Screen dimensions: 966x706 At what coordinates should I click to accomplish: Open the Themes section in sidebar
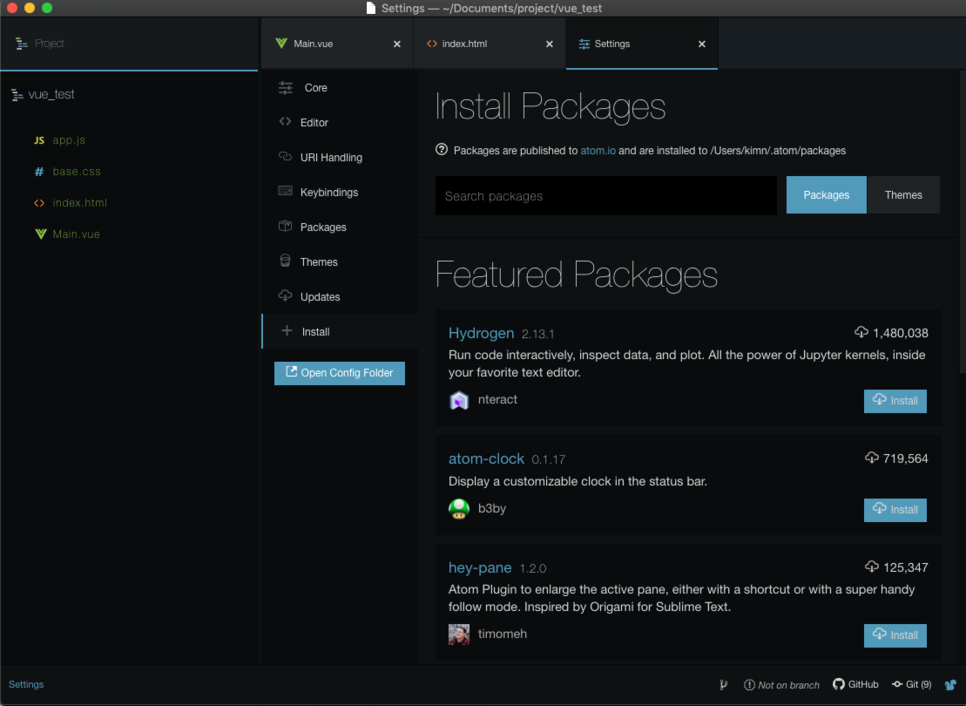(340, 262)
